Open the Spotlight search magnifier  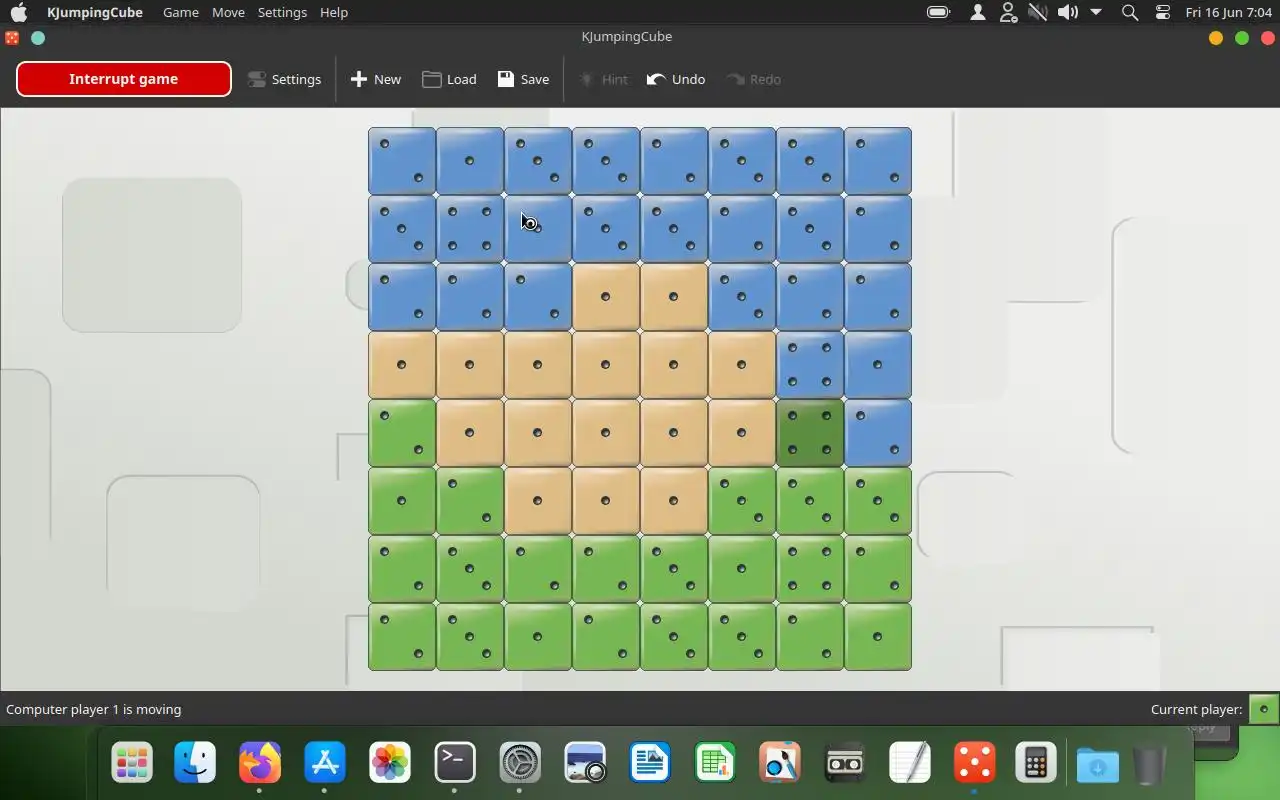coord(1130,12)
